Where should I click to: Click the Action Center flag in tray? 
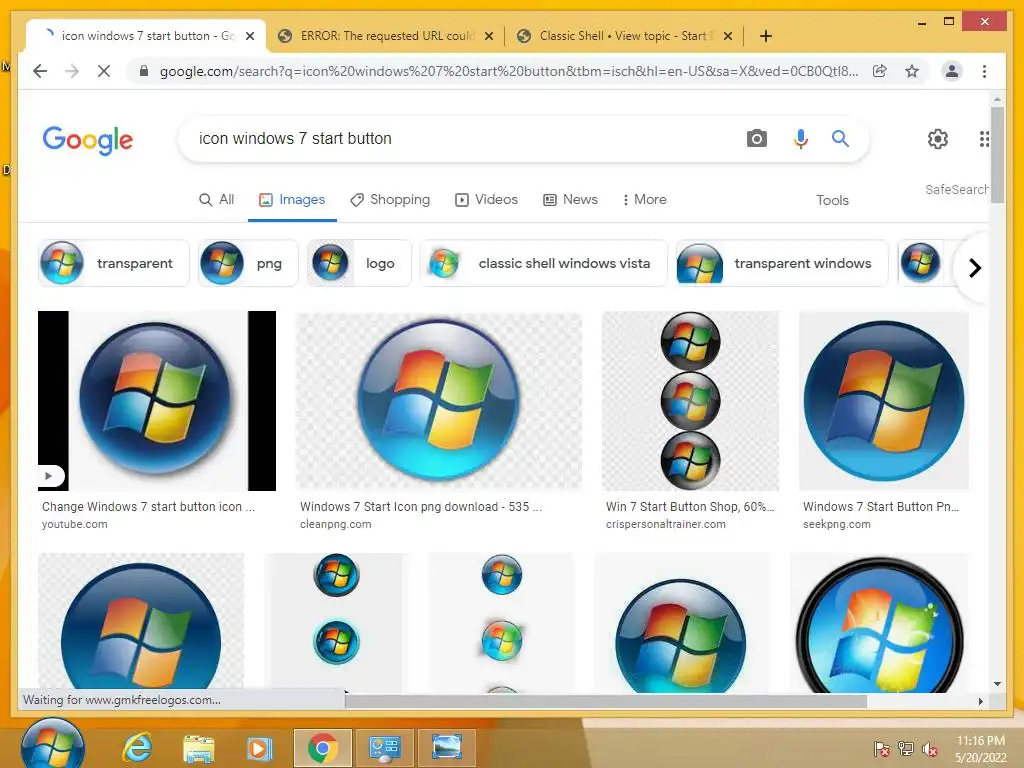tap(881, 748)
